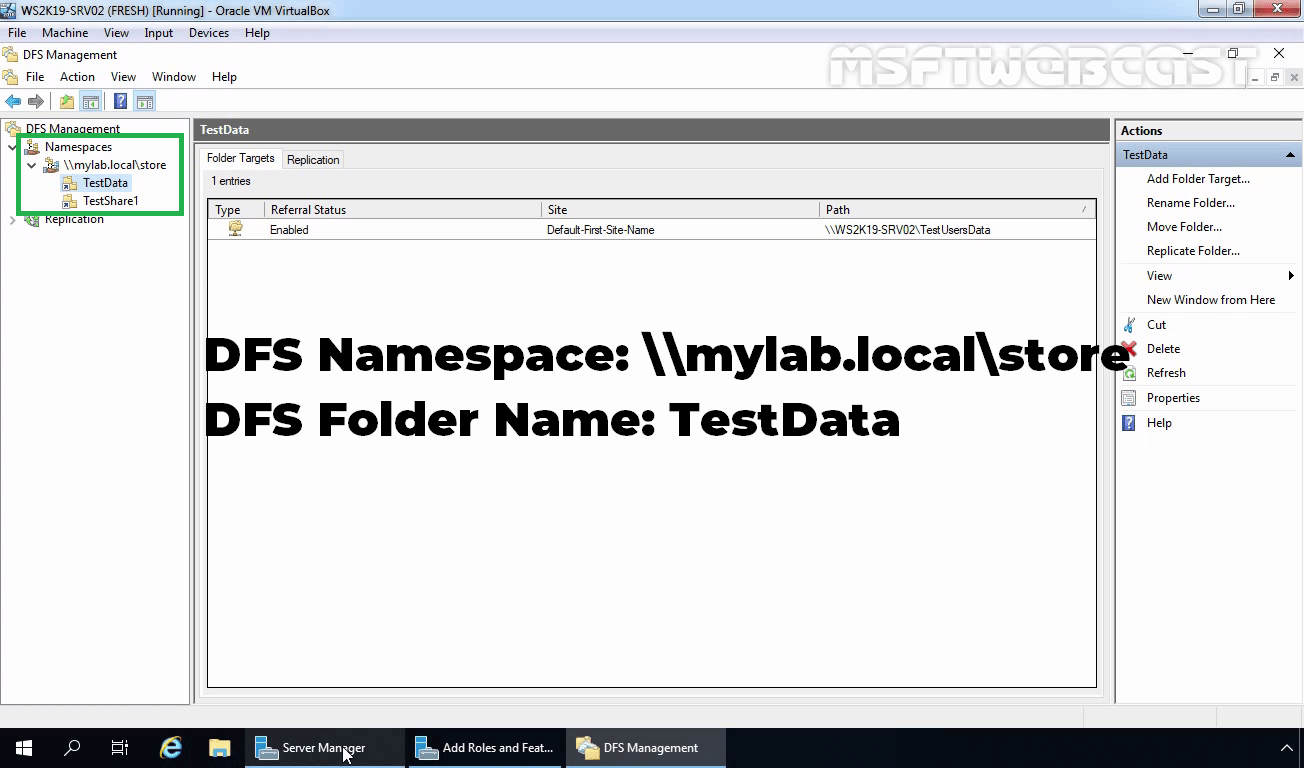Click Properties action text

[x=1173, y=398]
